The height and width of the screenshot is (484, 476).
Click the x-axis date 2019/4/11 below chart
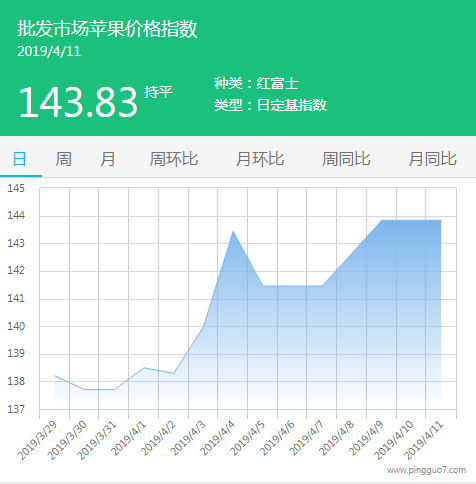pyautogui.click(x=423, y=440)
